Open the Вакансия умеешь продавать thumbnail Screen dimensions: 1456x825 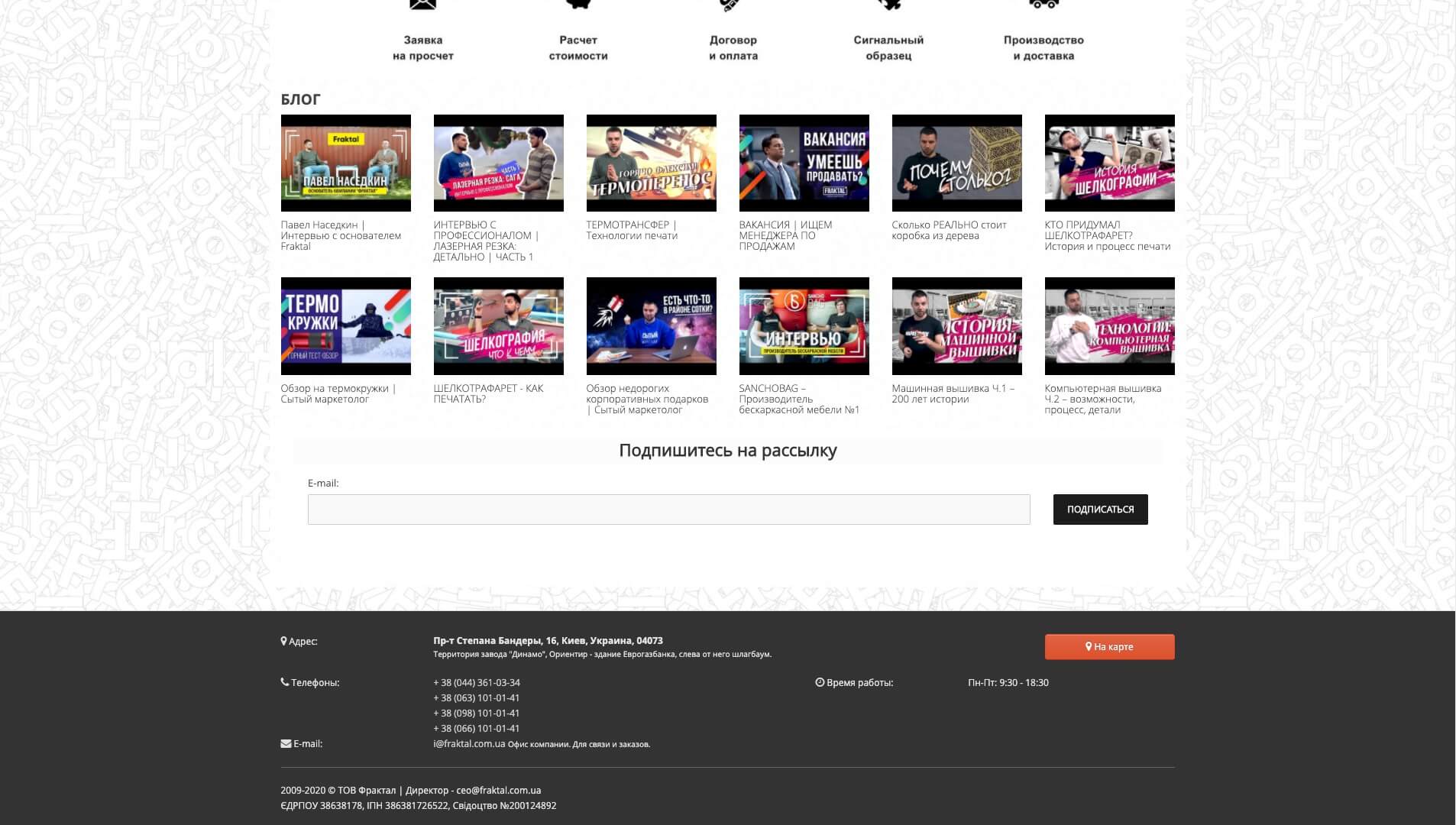tap(804, 163)
